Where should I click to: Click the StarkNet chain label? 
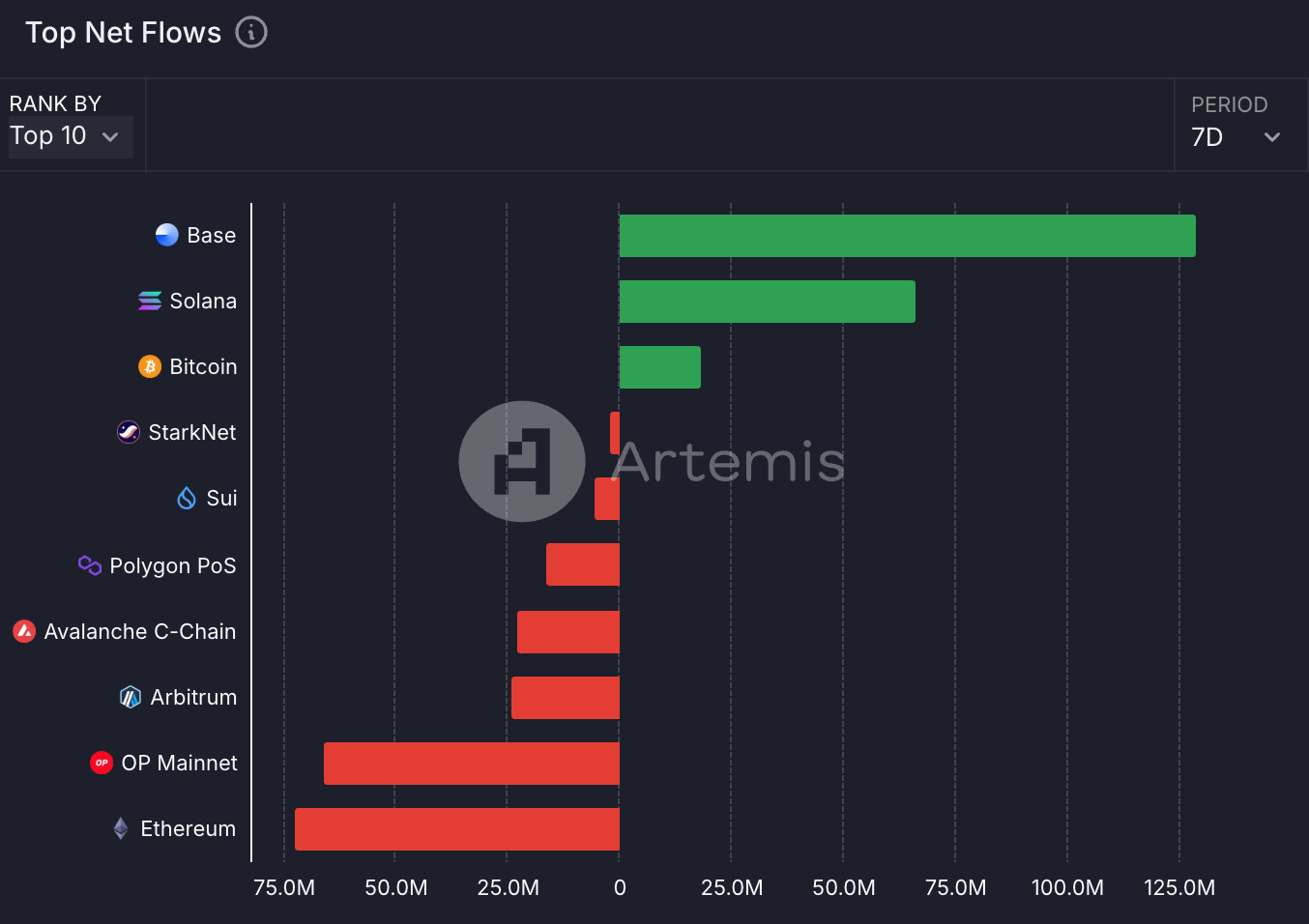pyautogui.click(x=192, y=432)
